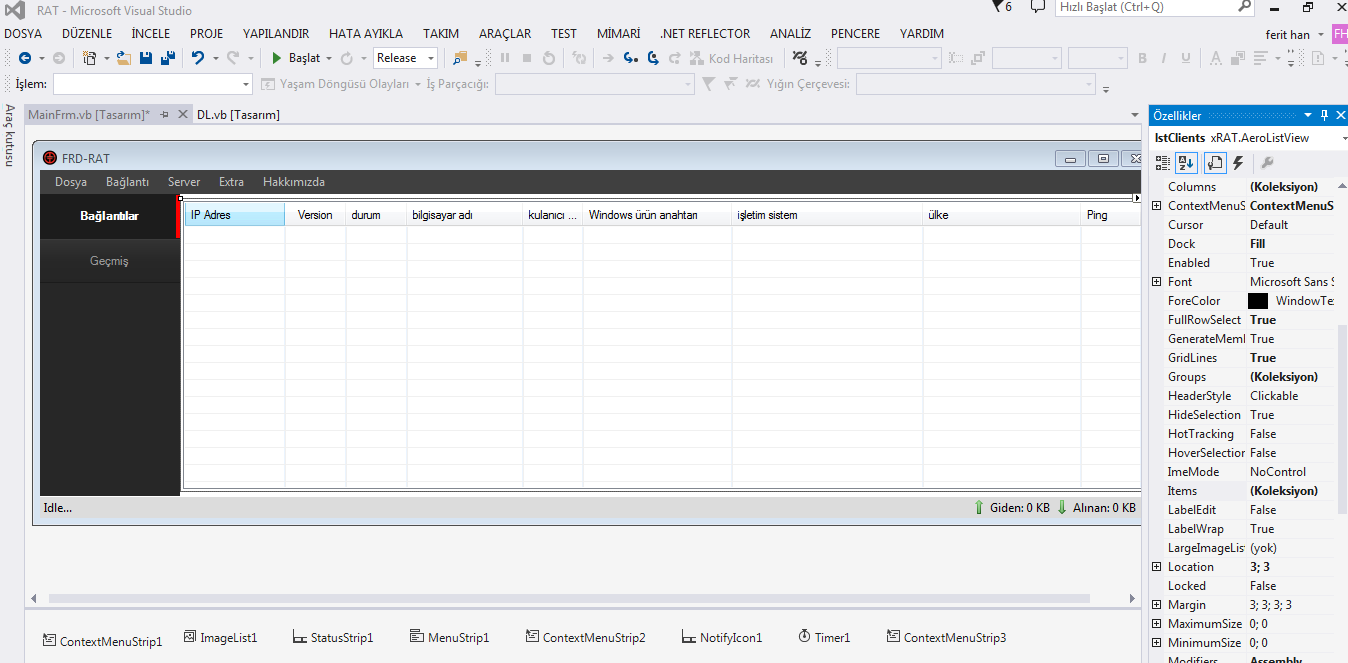This screenshot has width=1348, height=663.
Task: Click the black ForeColor swatch
Action: pyautogui.click(x=1258, y=301)
